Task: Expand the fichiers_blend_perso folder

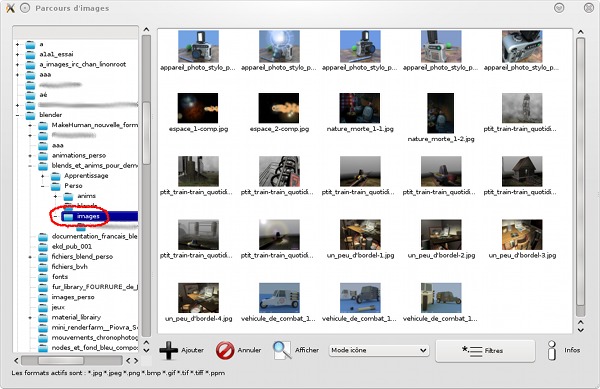Action: click(30, 257)
